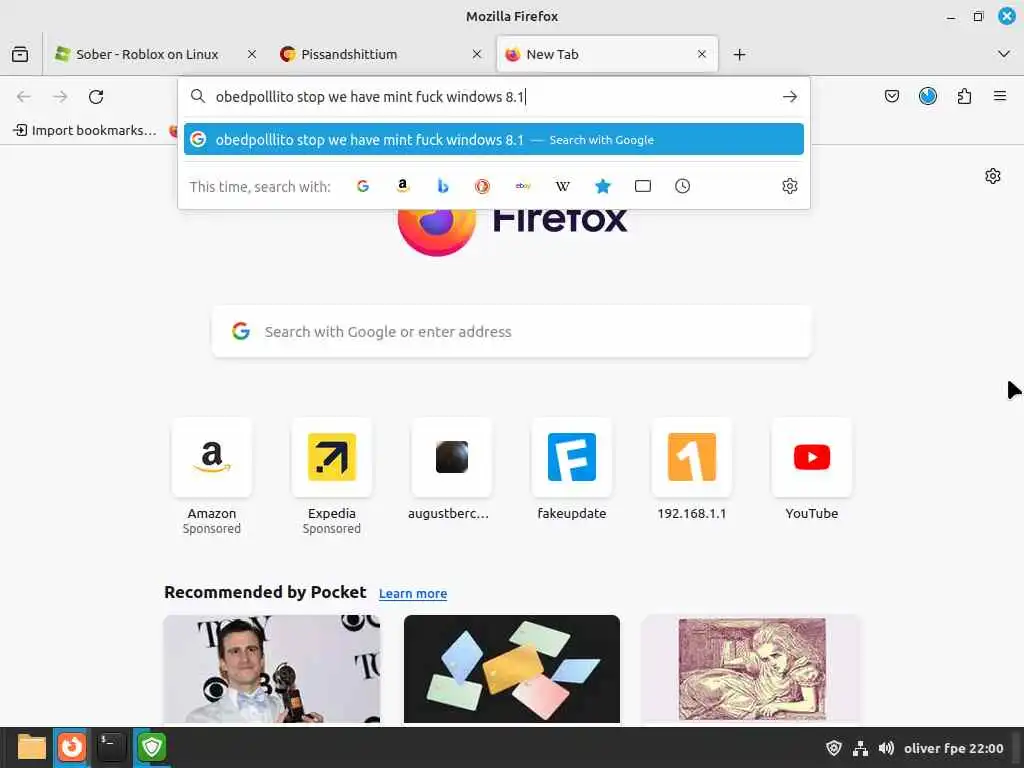Click the shield tray icon
The height and width of the screenshot is (768, 1024).
click(x=834, y=748)
